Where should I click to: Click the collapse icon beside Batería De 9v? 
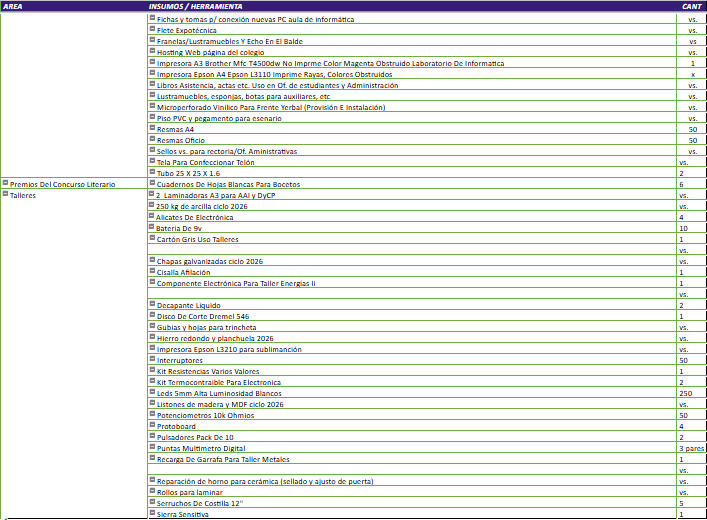[x=153, y=228]
